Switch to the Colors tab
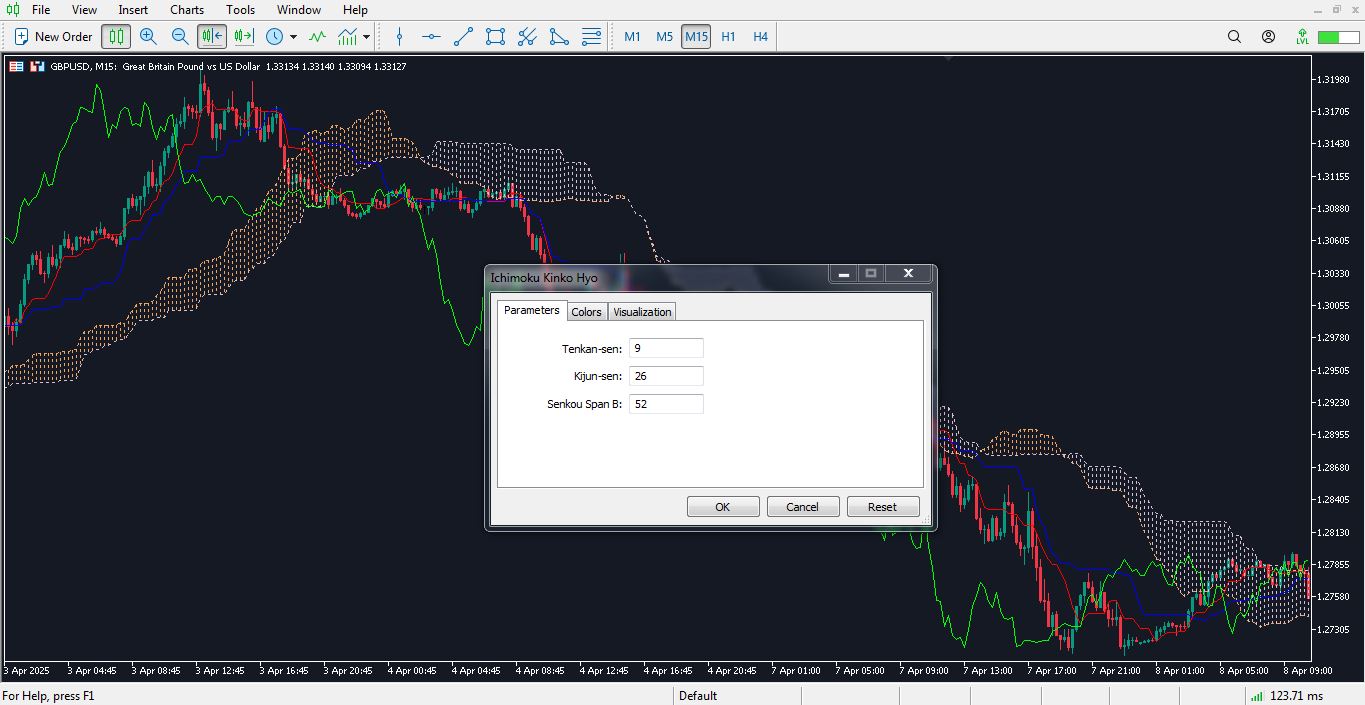The height and width of the screenshot is (705, 1365). [586, 312]
